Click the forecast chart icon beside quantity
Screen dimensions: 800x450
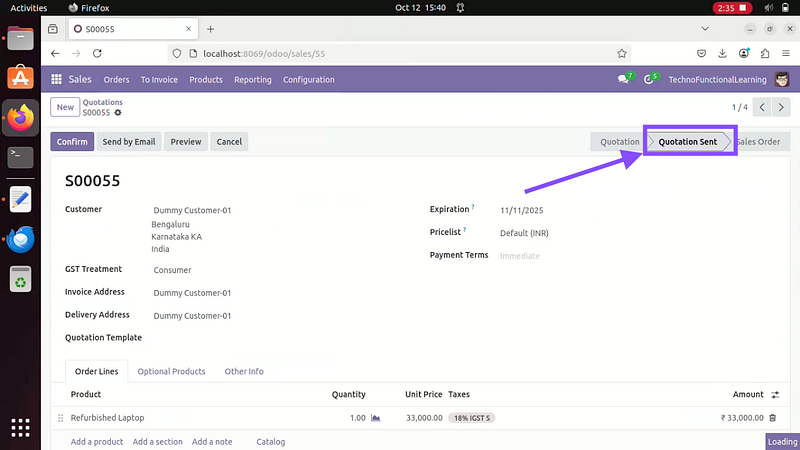(376, 418)
